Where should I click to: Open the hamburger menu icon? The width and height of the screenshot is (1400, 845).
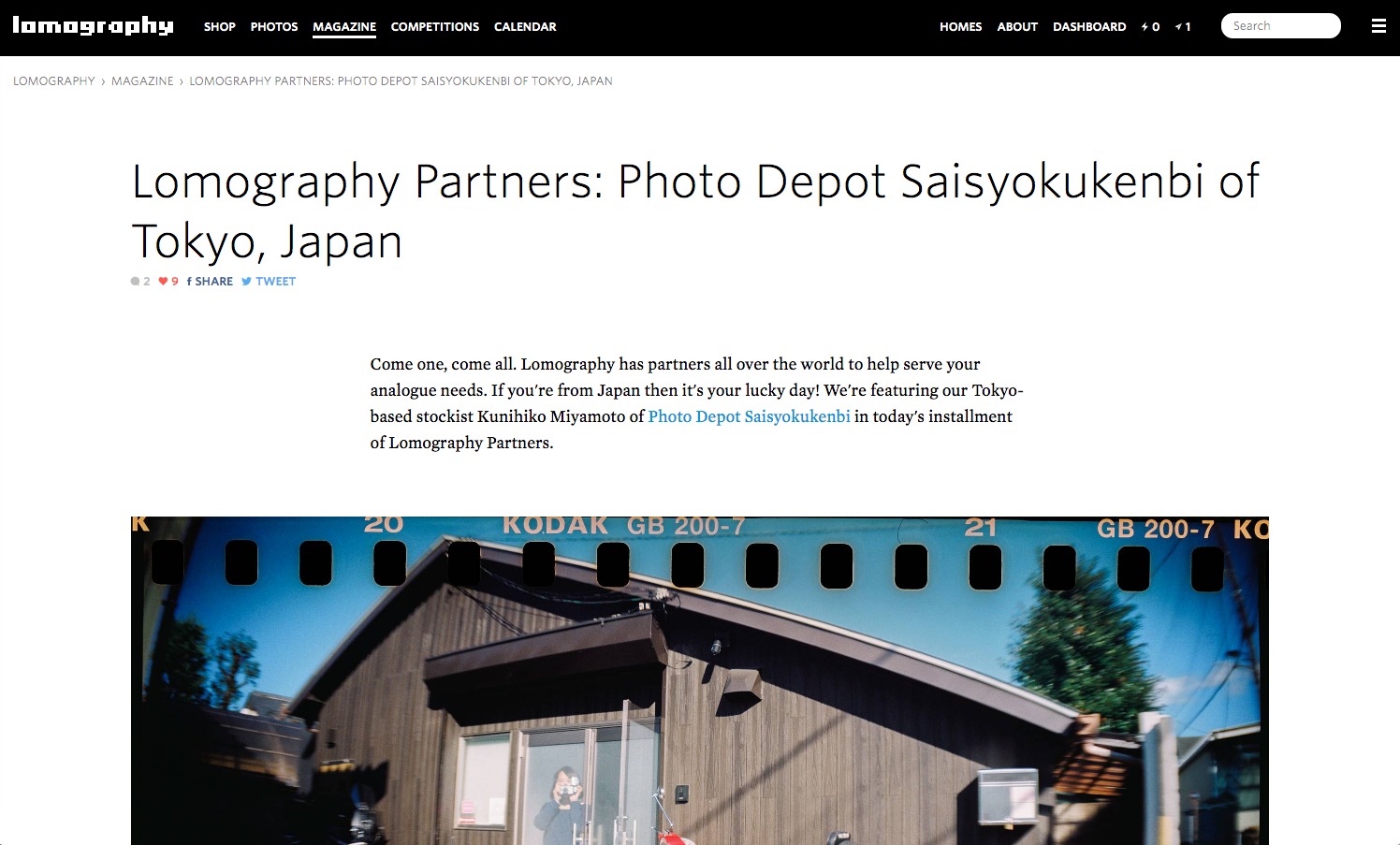pos(1378,26)
